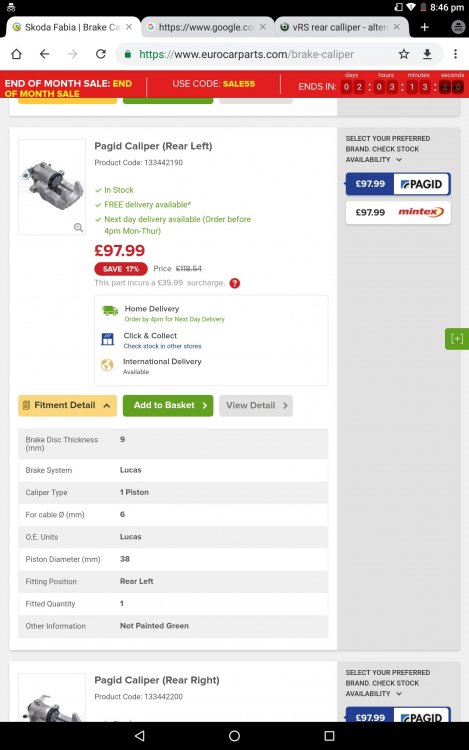
Task: Reload the page with refresh icon
Action: click(x=100, y=54)
